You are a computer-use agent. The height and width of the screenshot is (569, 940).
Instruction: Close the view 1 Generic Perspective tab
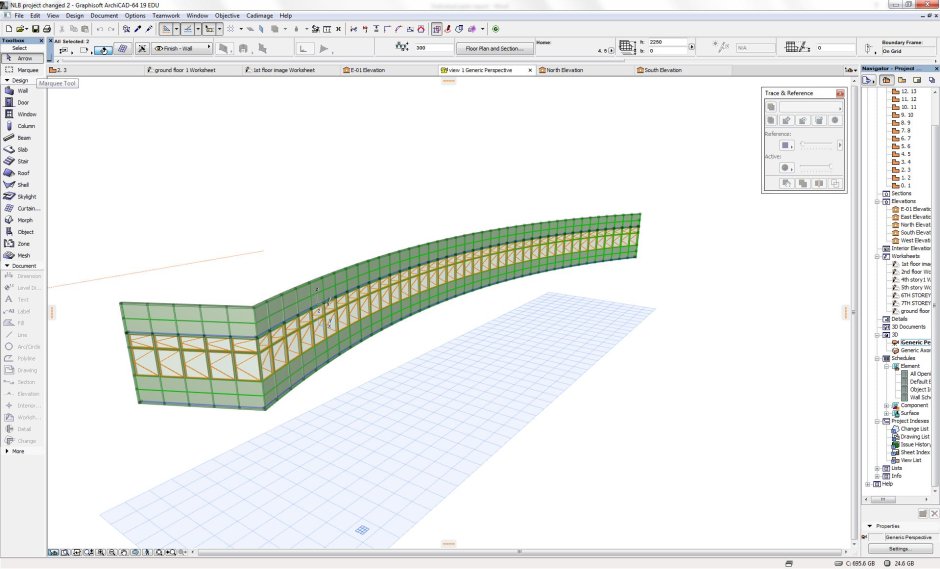pyautogui.click(x=530, y=70)
